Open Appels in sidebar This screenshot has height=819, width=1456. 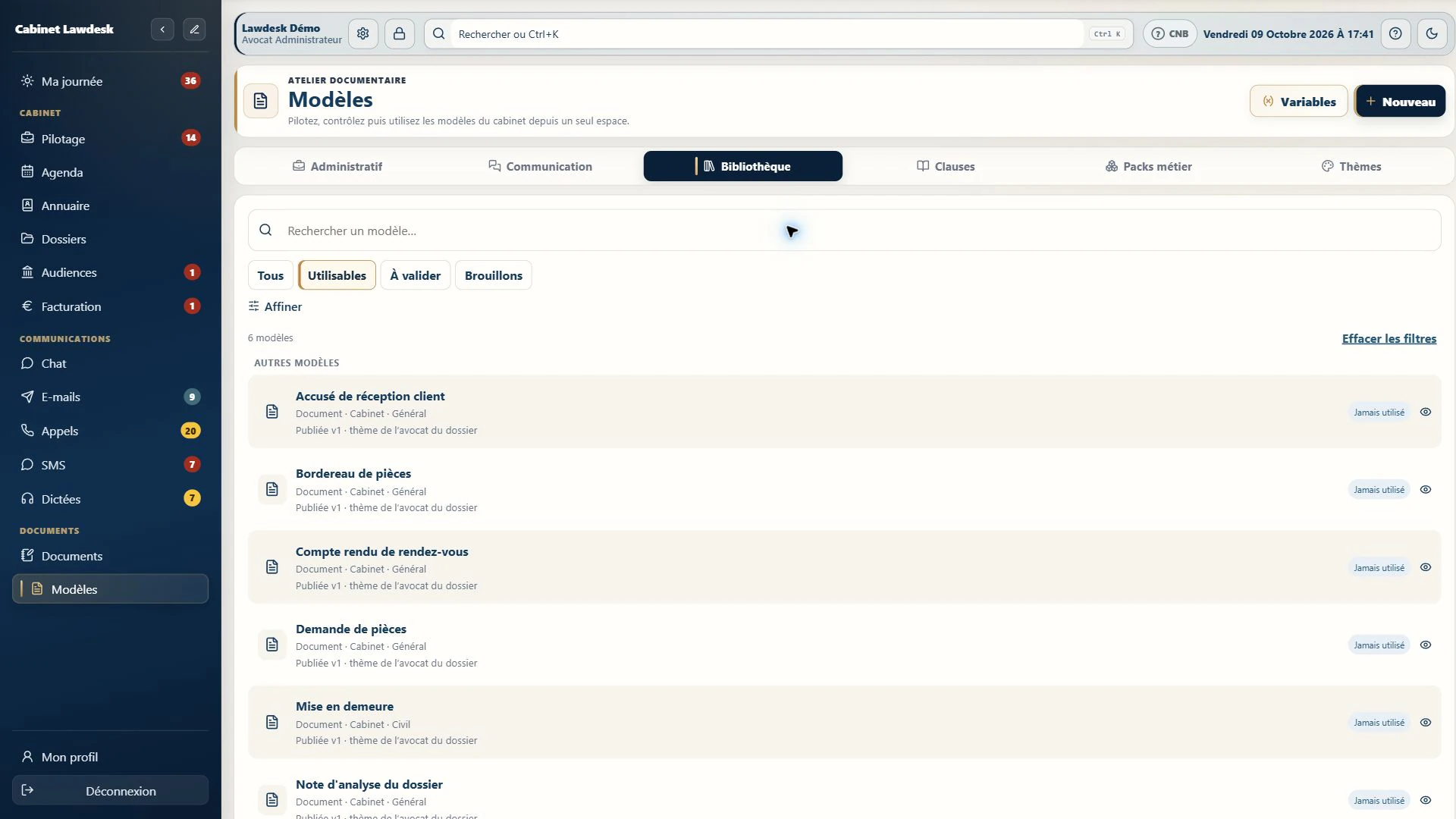110,431
